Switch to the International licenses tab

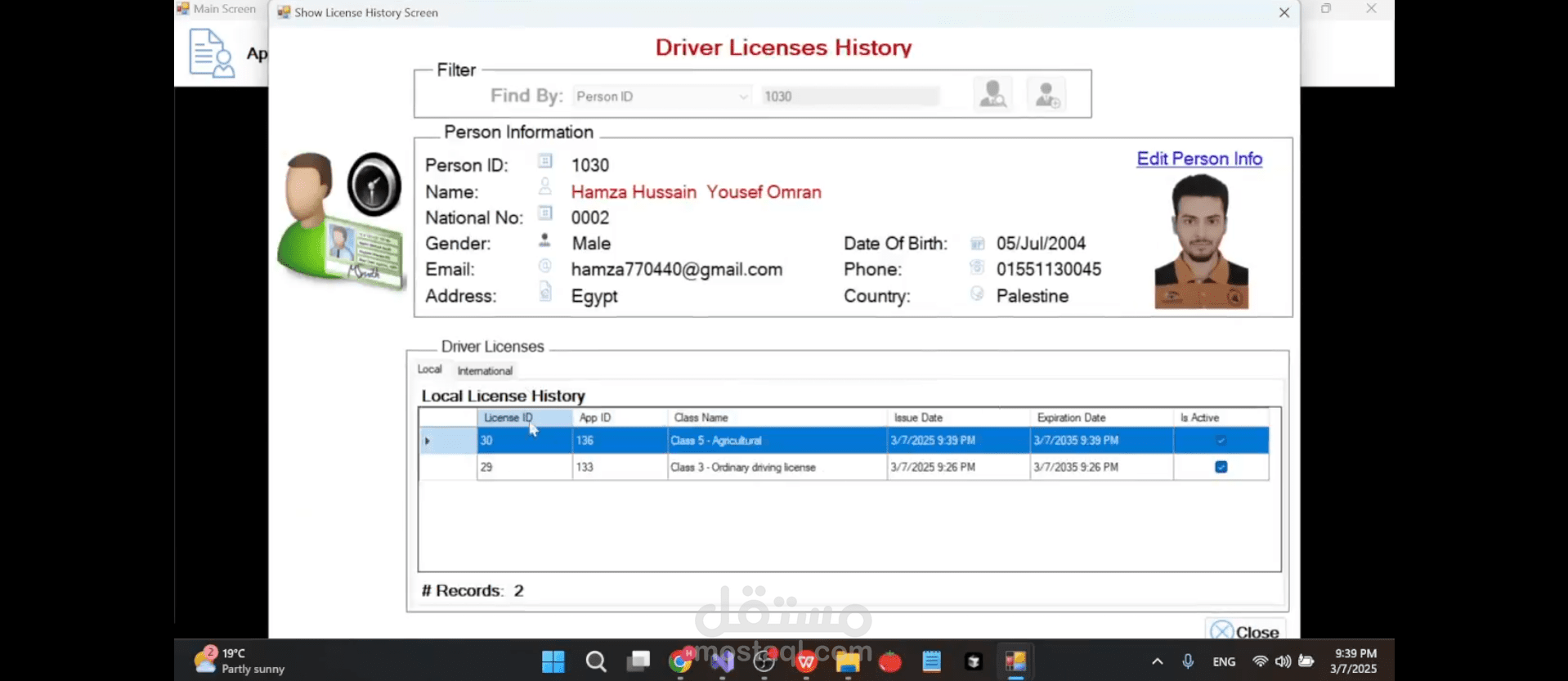pyautogui.click(x=485, y=370)
